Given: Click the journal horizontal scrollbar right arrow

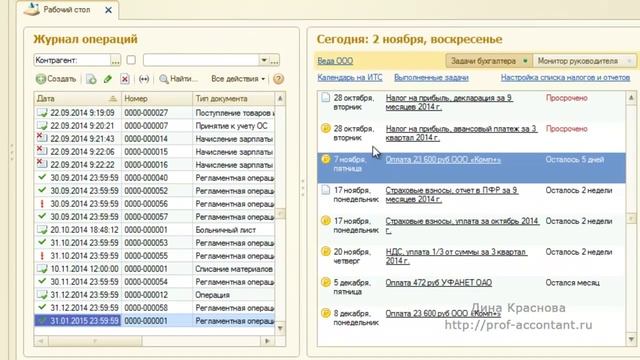Looking at the screenshot, I should [267, 340].
